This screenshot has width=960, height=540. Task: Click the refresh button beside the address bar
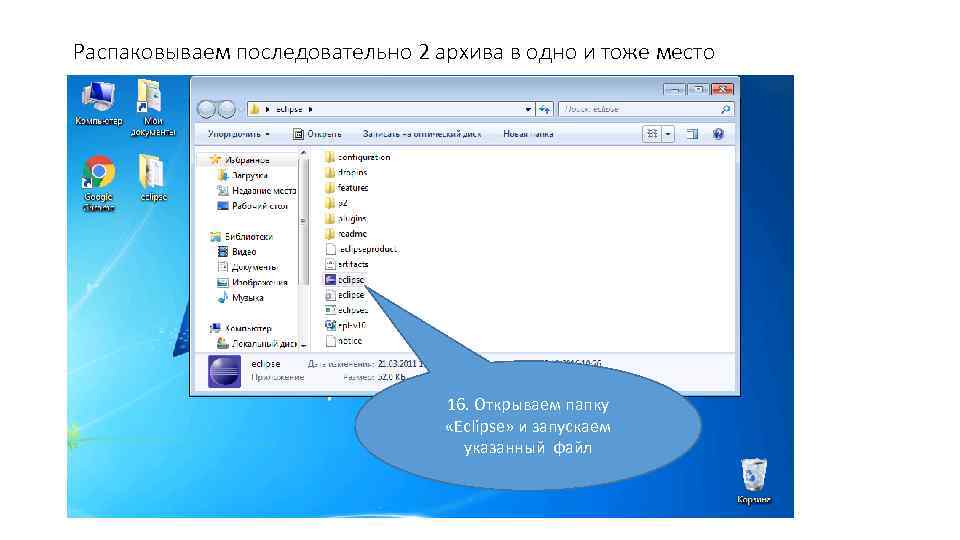click(x=544, y=109)
